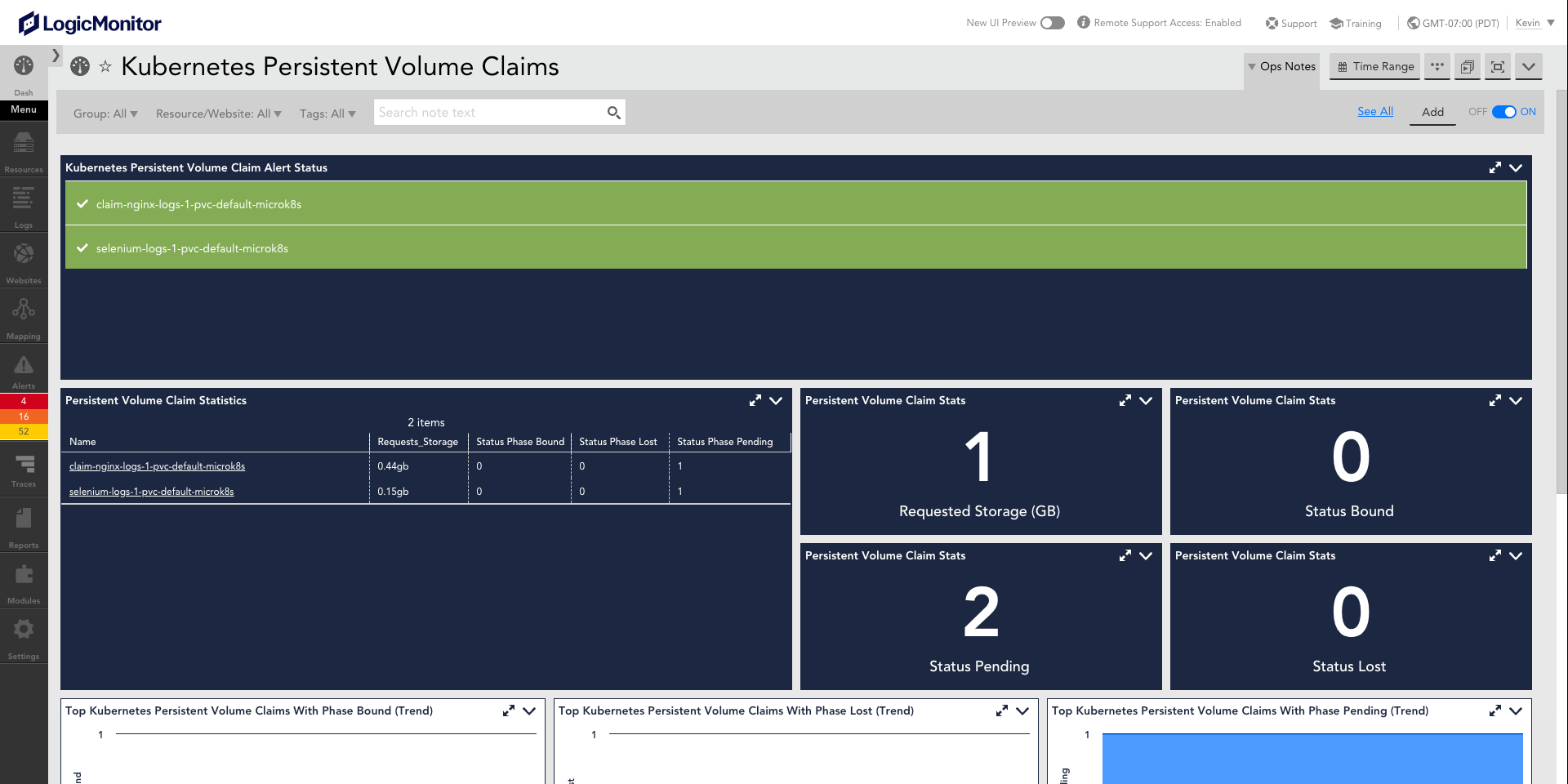Open Claim Statistics widget options chevron

pyautogui.click(x=776, y=400)
